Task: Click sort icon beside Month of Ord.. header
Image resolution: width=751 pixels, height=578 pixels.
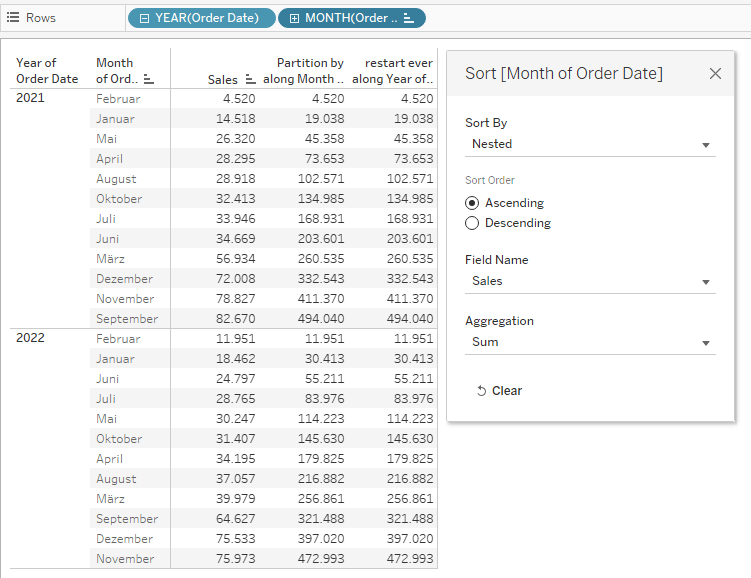Action: (x=149, y=79)
